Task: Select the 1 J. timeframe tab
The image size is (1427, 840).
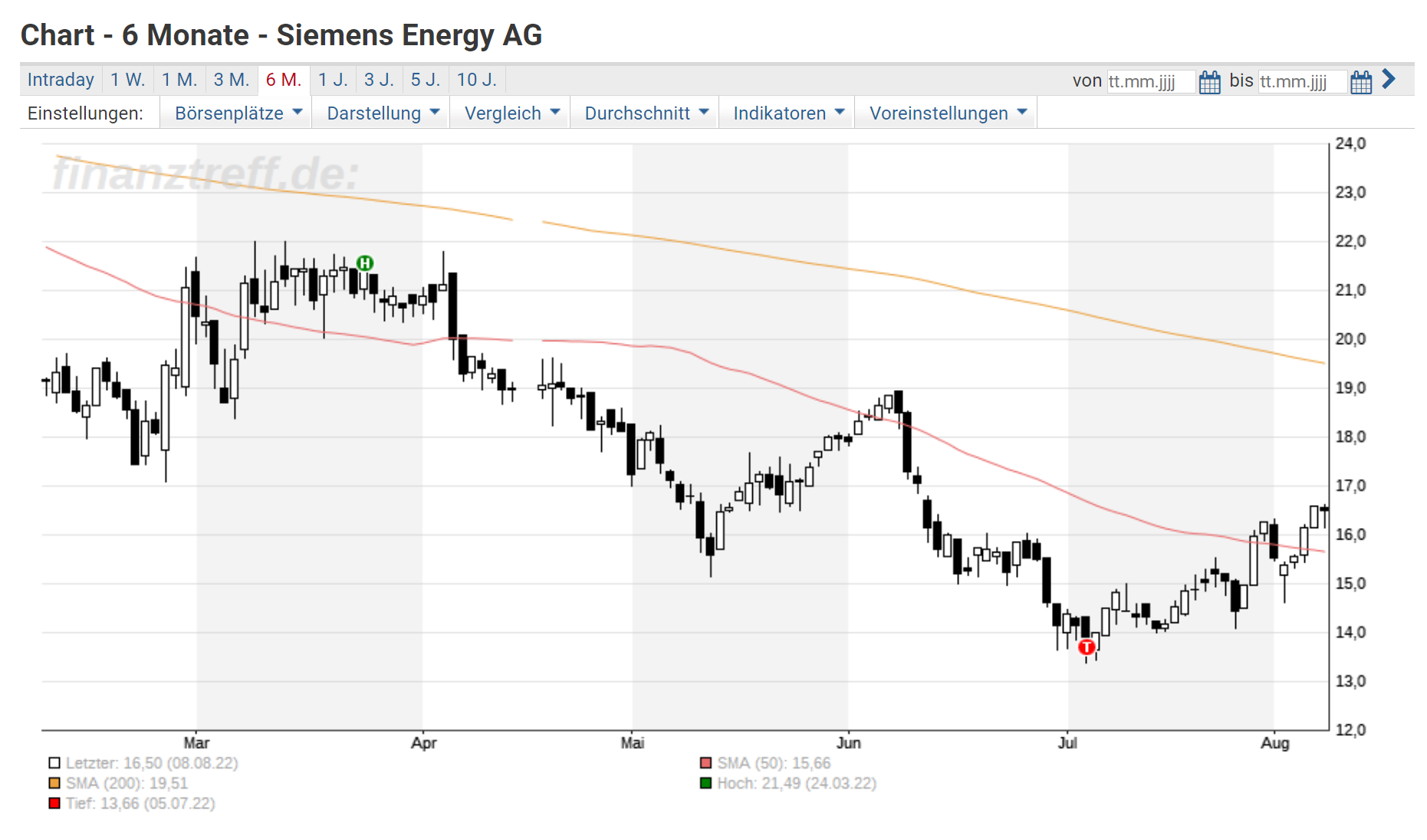Action: pos(333,80)
